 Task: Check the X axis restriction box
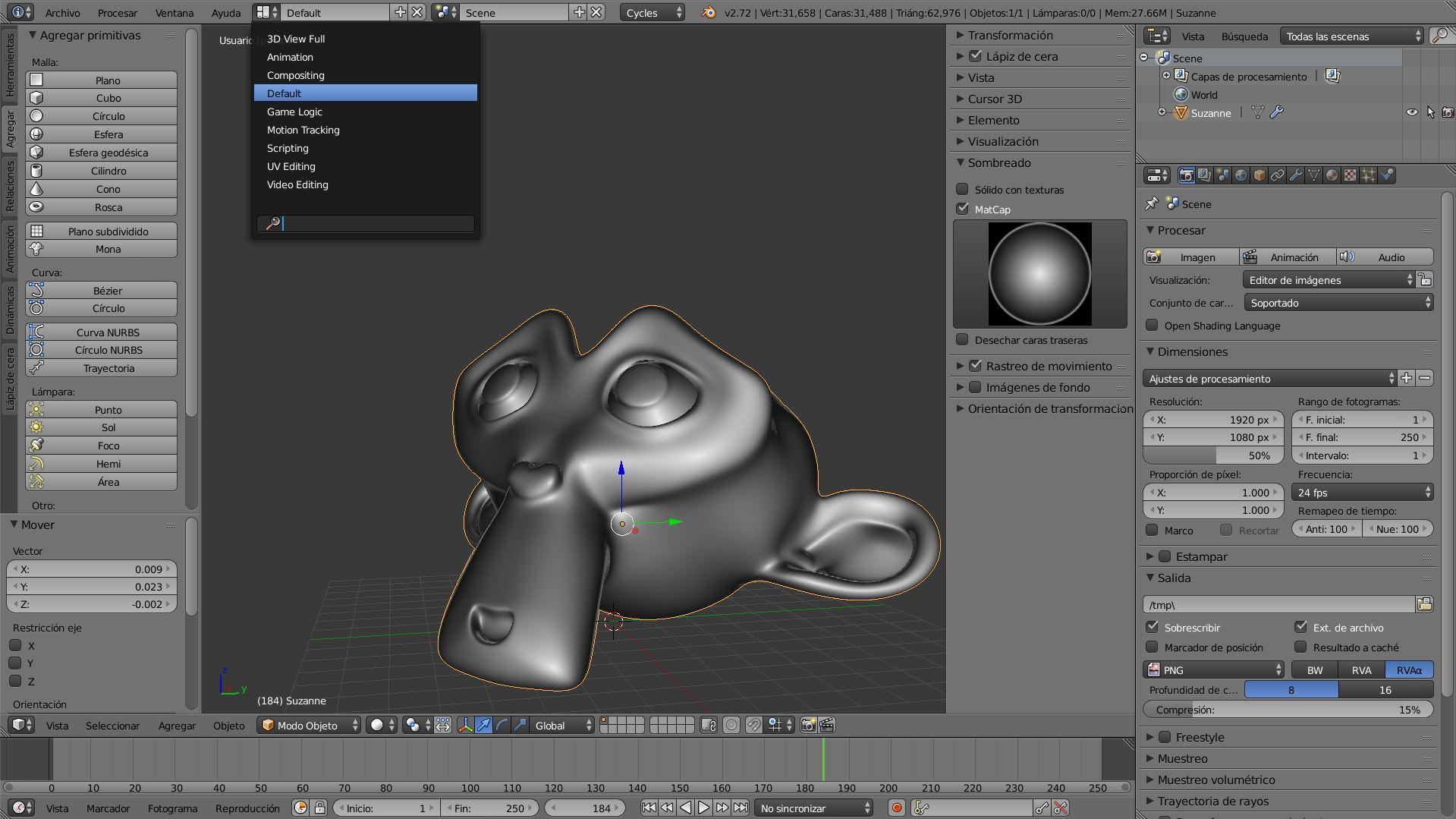(x=15, y=645)
